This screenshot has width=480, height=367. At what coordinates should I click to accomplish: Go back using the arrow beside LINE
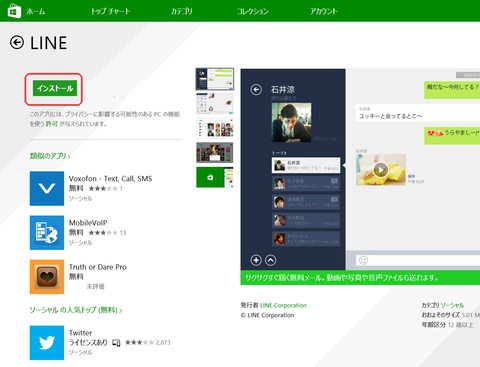[17, 43]
